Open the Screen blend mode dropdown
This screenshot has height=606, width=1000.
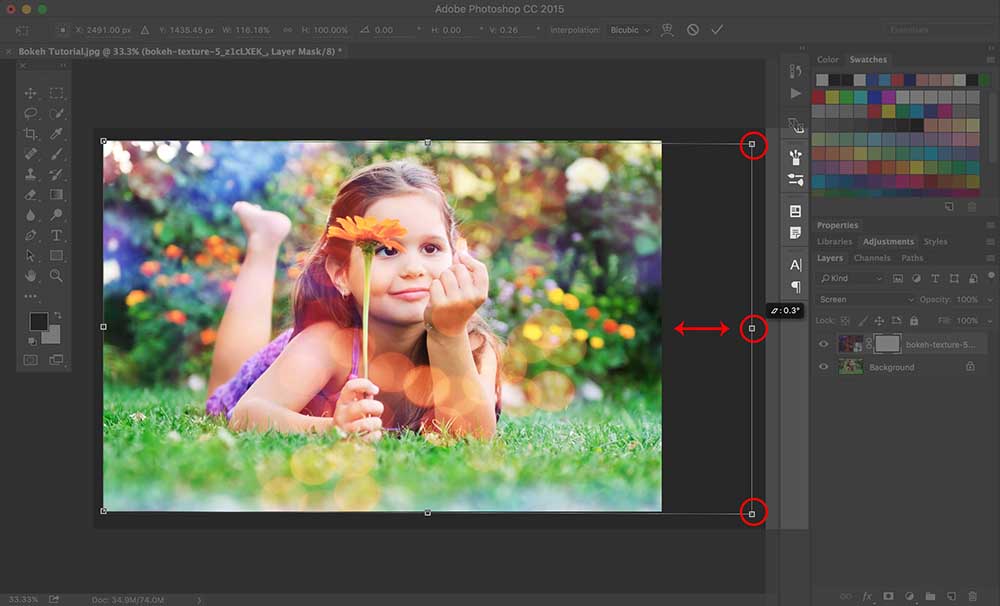(x=866, y=299)
